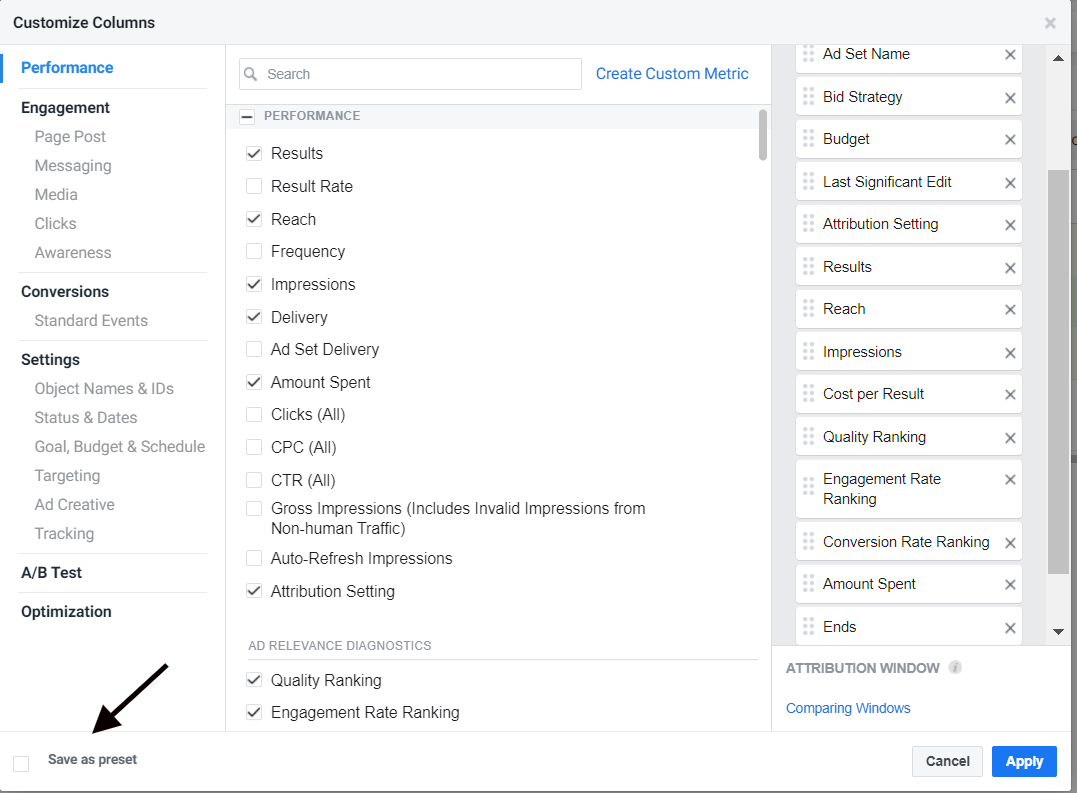Viewport: 1077px width, 793px height.
Task: Remove Conversion Rate Ranking column
Action: point(1010,541)
